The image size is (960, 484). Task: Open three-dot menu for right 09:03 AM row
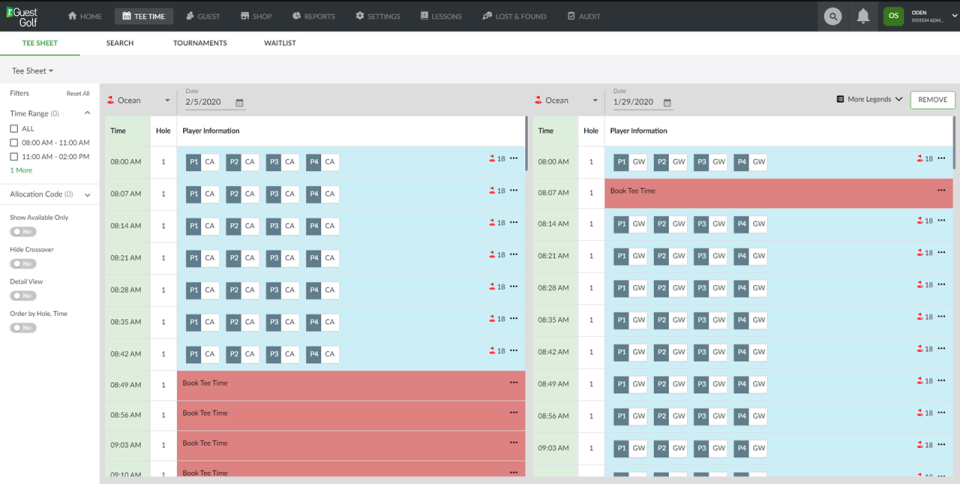tap(942, 444)
